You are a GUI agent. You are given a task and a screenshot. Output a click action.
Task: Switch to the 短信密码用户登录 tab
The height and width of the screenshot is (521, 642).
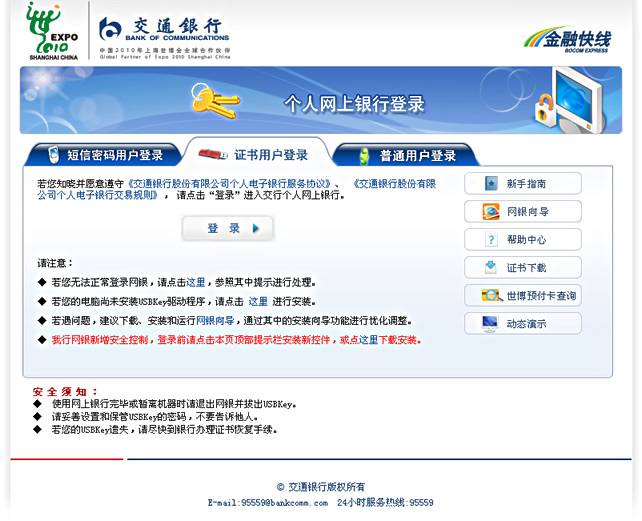pos(104,155)
